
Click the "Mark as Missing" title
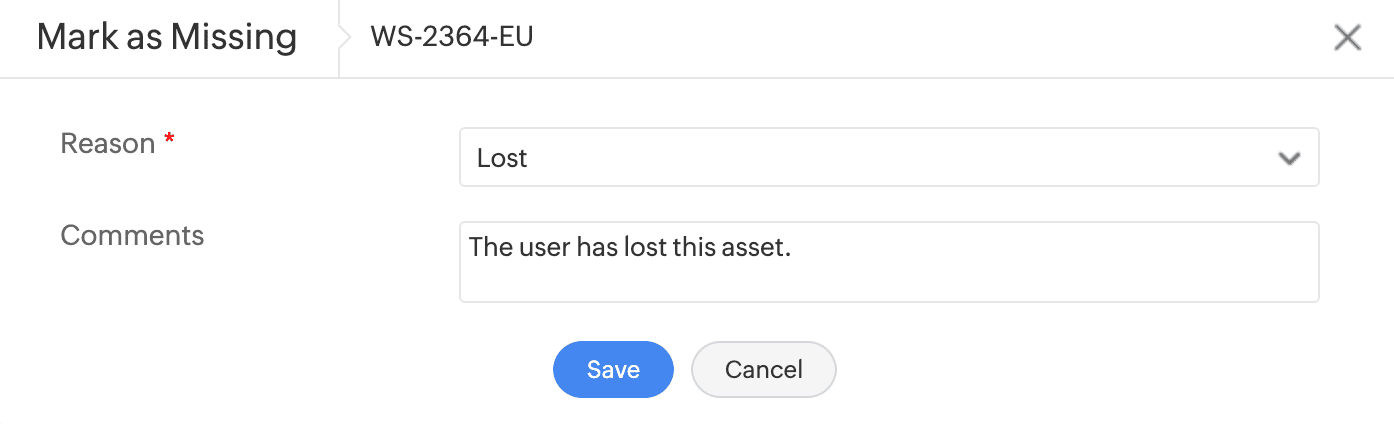(167, 38)
